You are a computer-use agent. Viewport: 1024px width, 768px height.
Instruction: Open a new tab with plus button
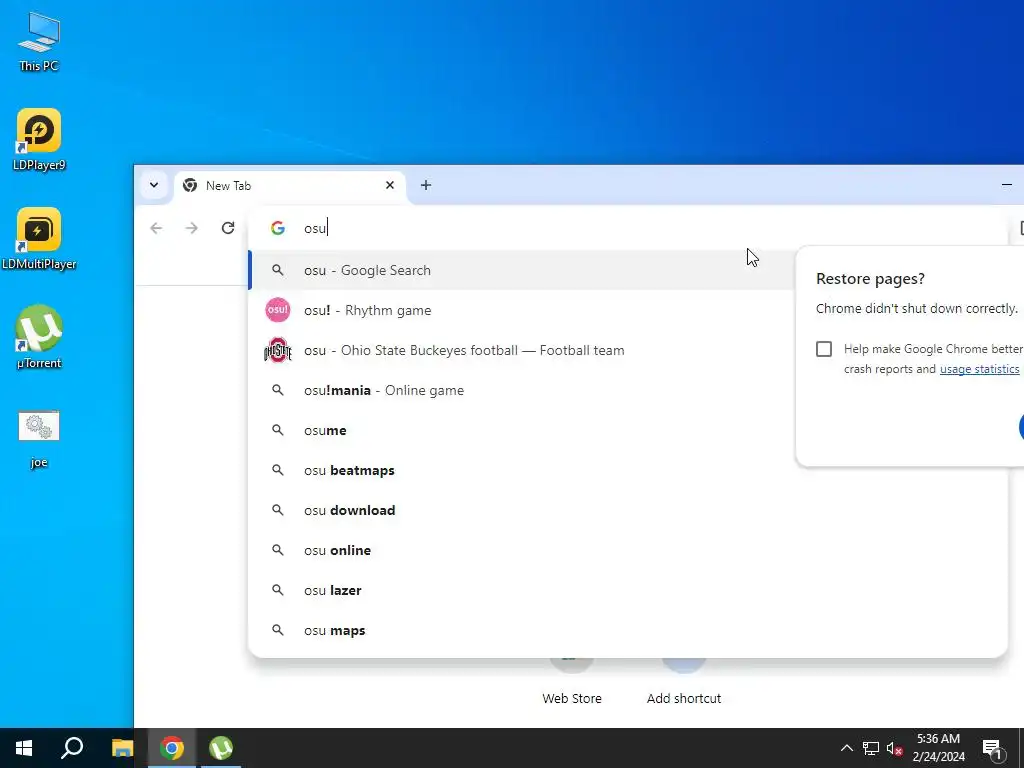coord(426,185)
